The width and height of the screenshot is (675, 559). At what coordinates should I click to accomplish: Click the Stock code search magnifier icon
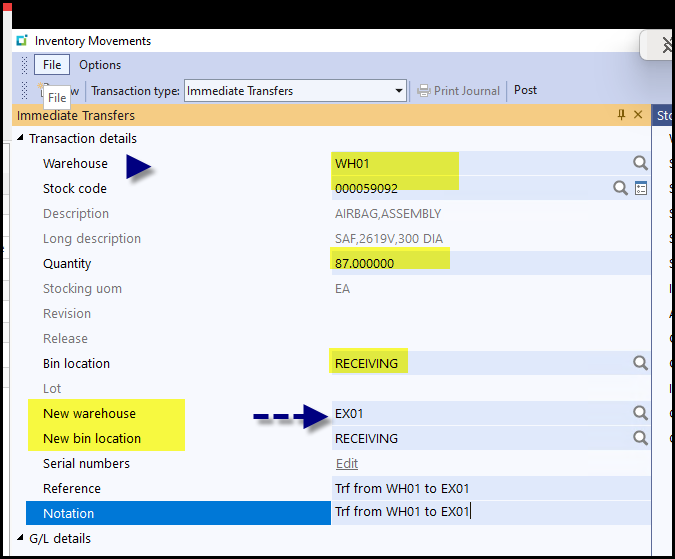pyautogui.click(x=620, y=188)
